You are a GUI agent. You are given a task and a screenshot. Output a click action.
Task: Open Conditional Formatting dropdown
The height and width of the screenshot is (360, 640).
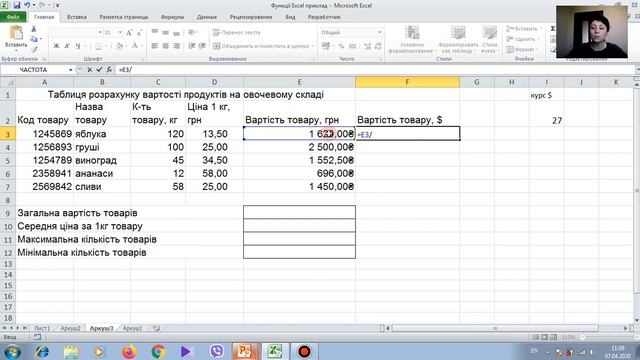point(412,40)
